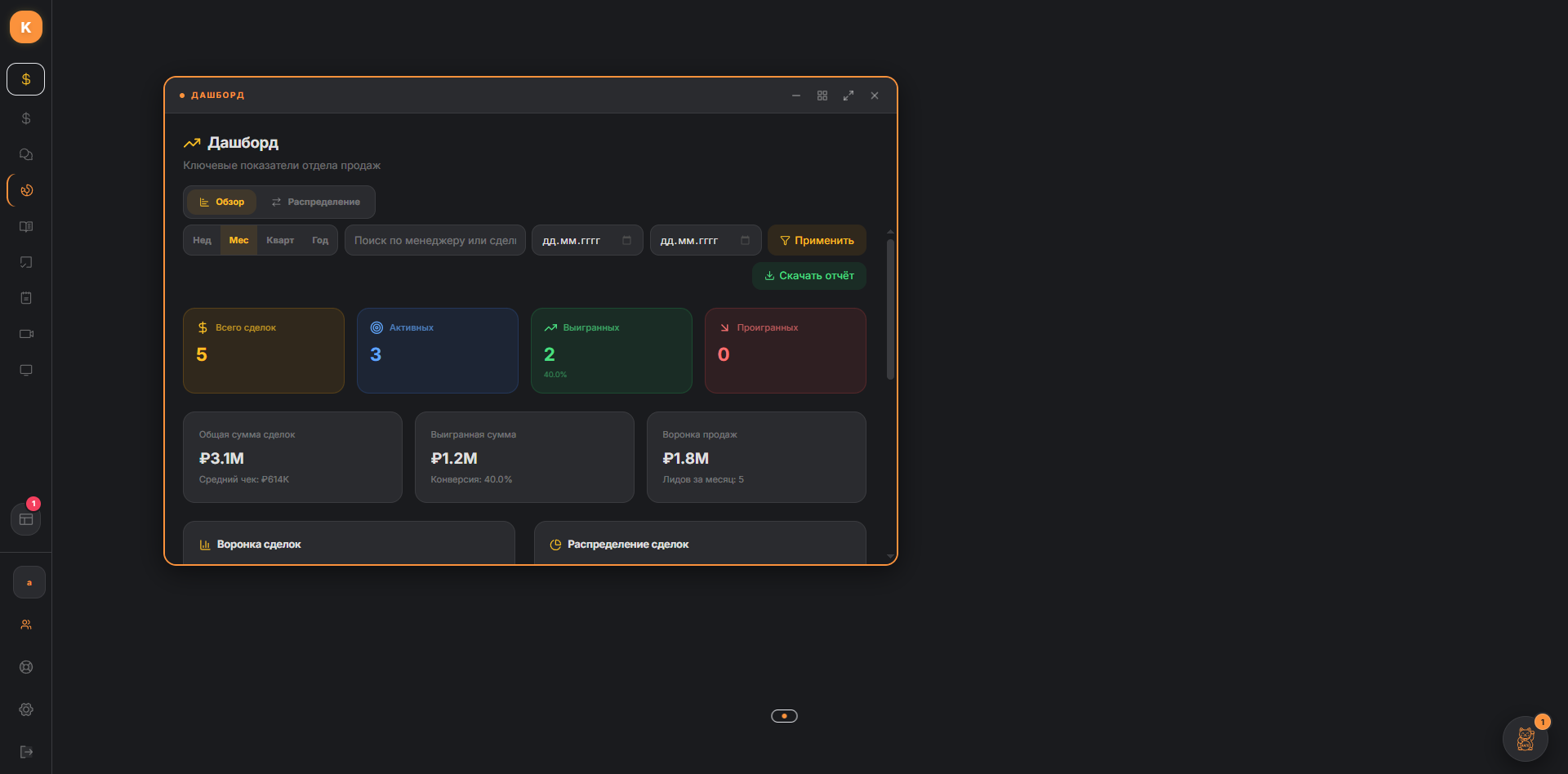Click the grid tile icon in Дашборд window header
This screenshot has height=774, width=1568.
click(x=822, y=96)
